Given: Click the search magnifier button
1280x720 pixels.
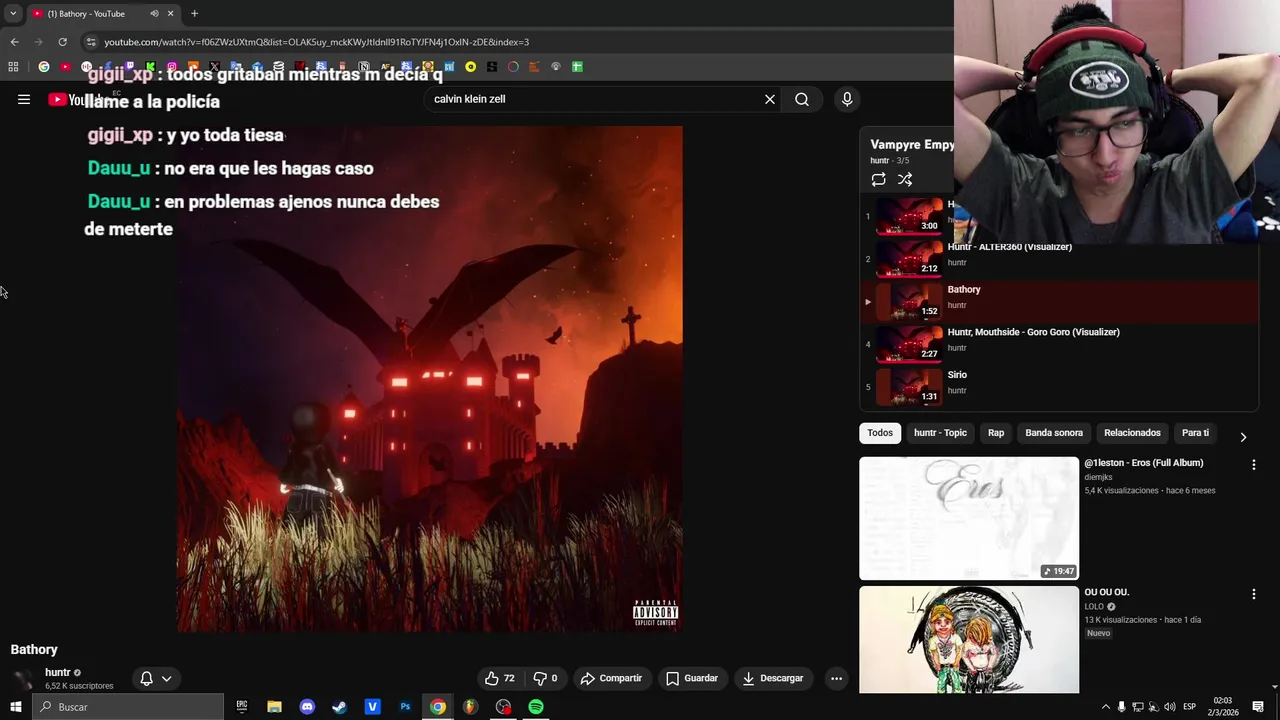Looking at the screenshot, I should 802,99.
